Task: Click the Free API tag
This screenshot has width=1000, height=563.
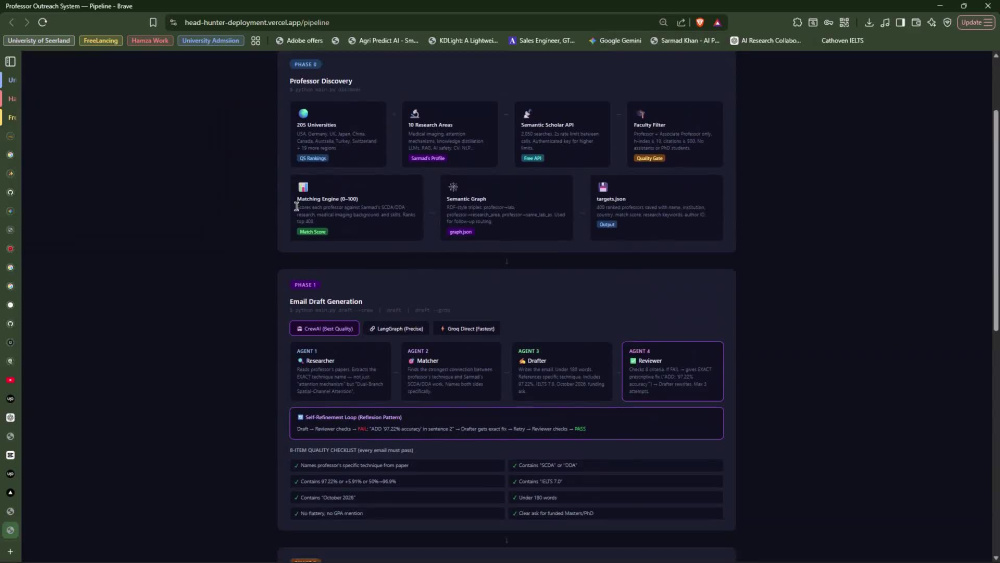Action: 533,158
